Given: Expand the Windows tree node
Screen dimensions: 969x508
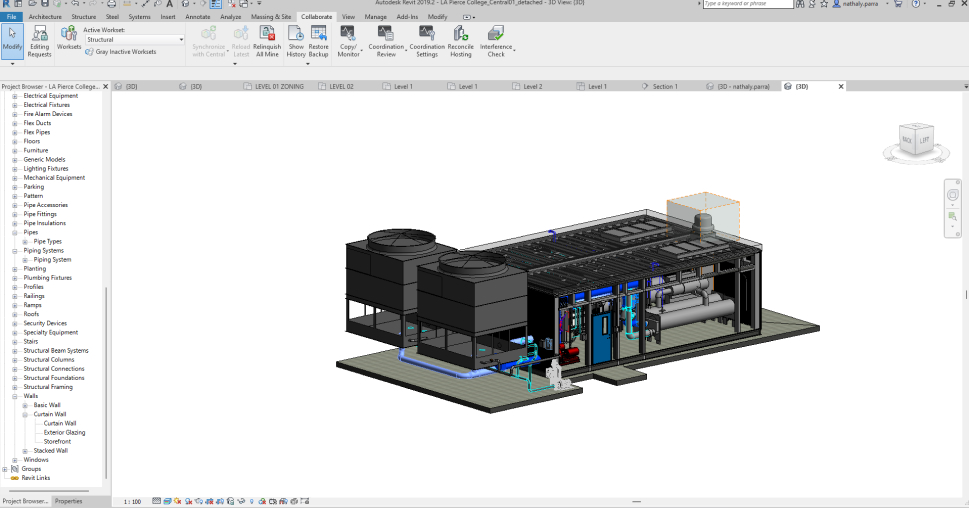Looking at the screenshot, I should coord(17,460).
